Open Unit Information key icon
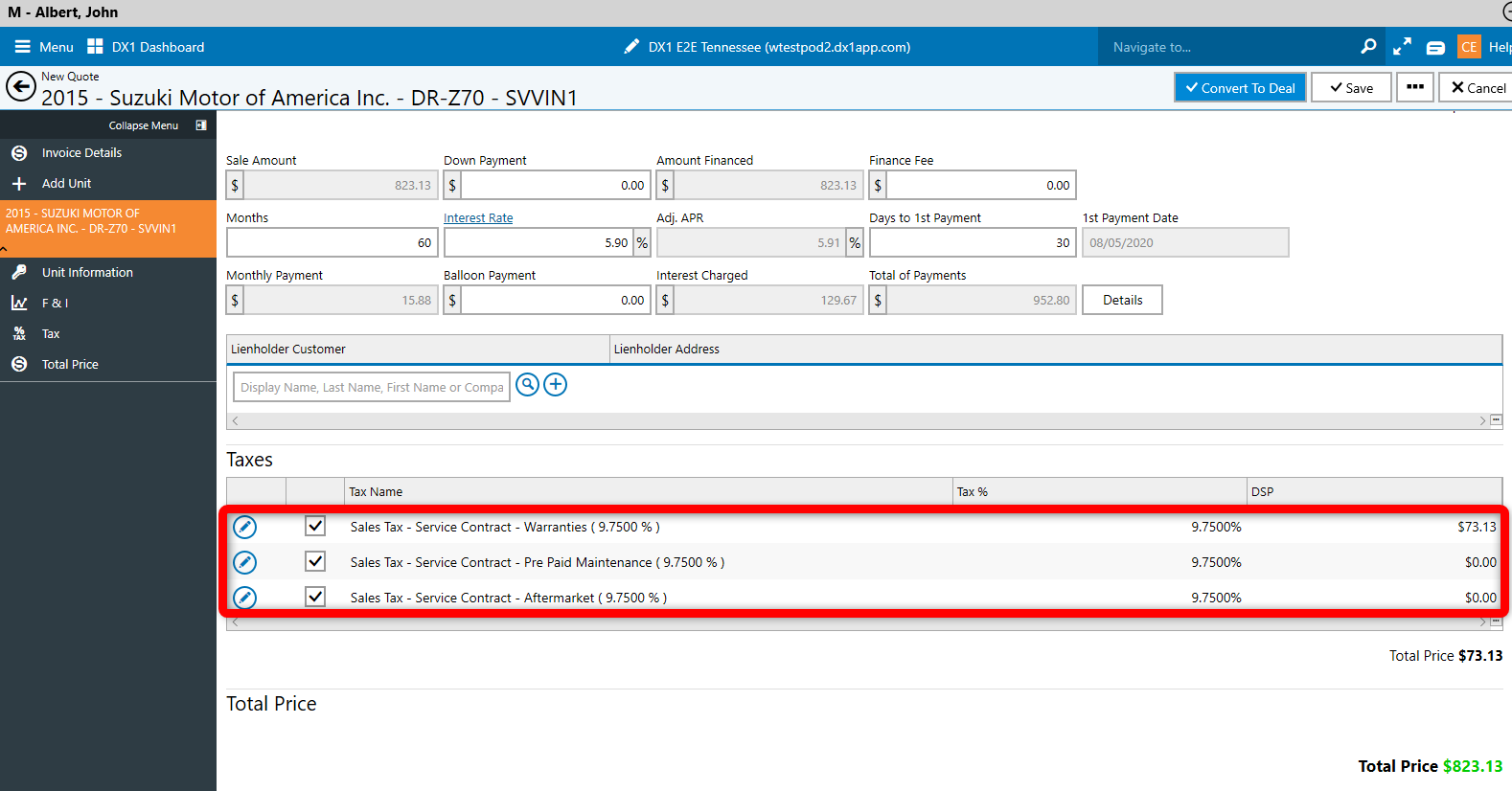1512x791 pixels. coord(19,273)
